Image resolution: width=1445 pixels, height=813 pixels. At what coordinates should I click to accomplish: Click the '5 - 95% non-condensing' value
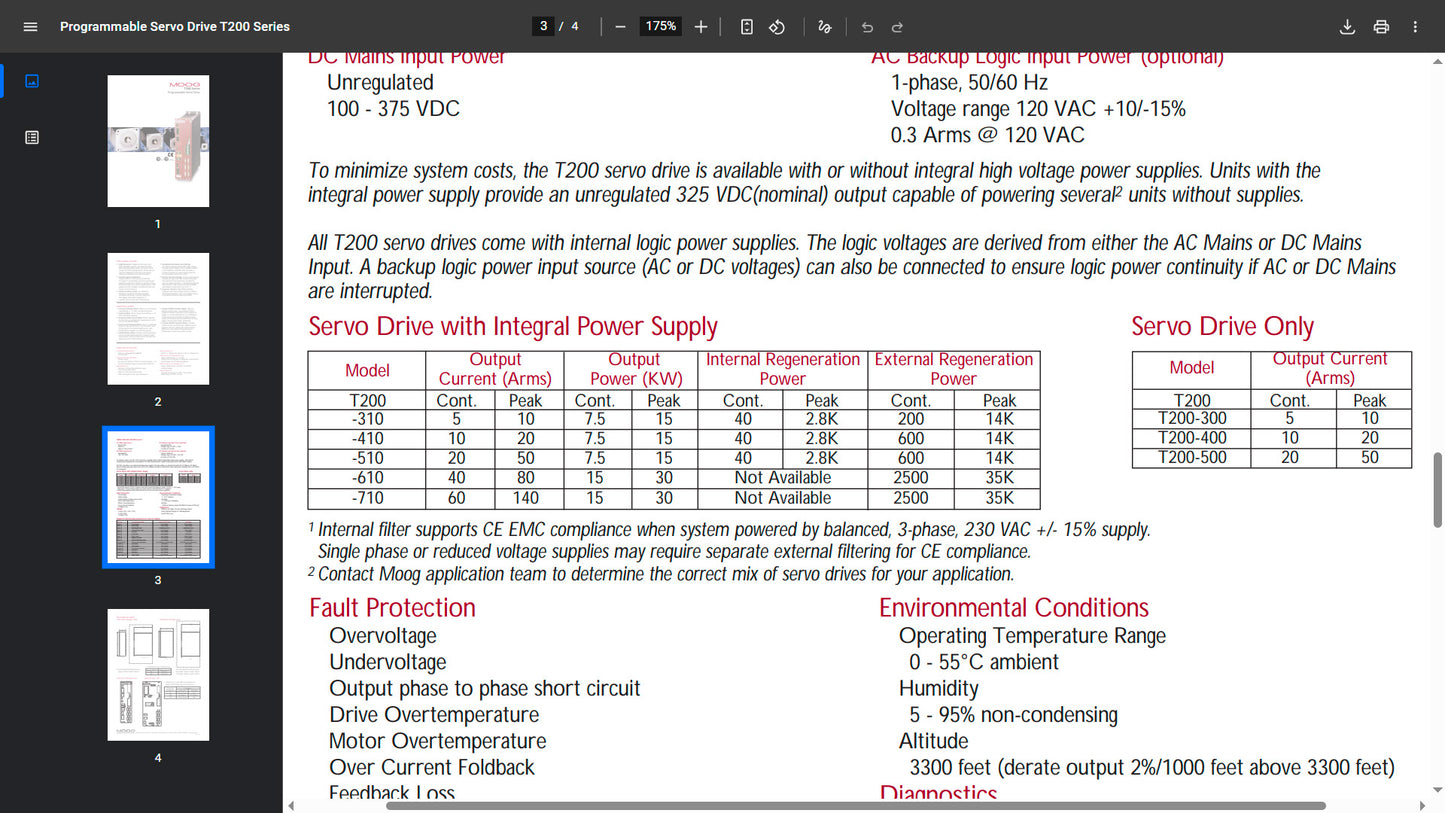[1014, 715]
